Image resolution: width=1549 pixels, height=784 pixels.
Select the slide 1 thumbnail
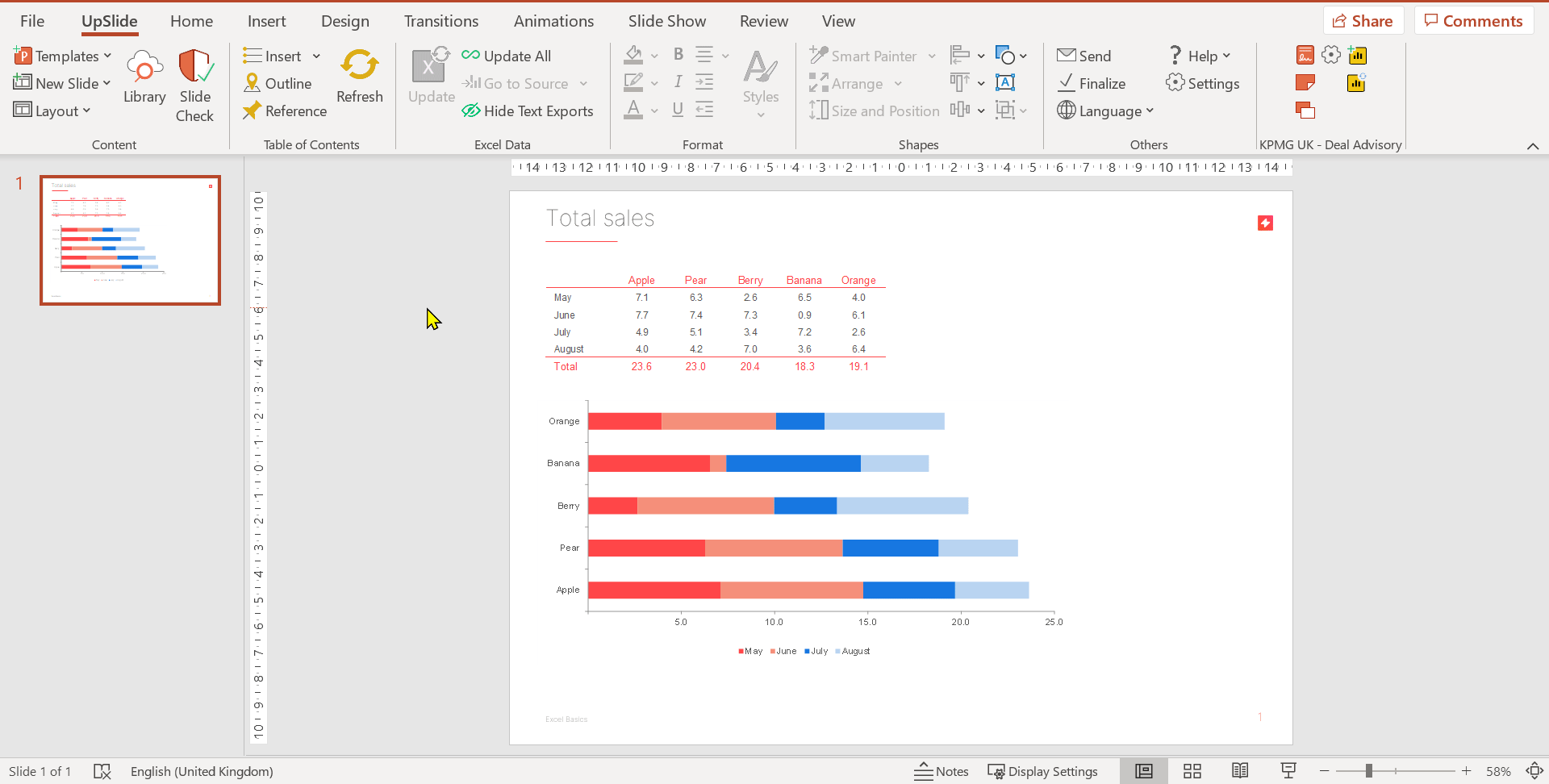(x=130, y=240)
